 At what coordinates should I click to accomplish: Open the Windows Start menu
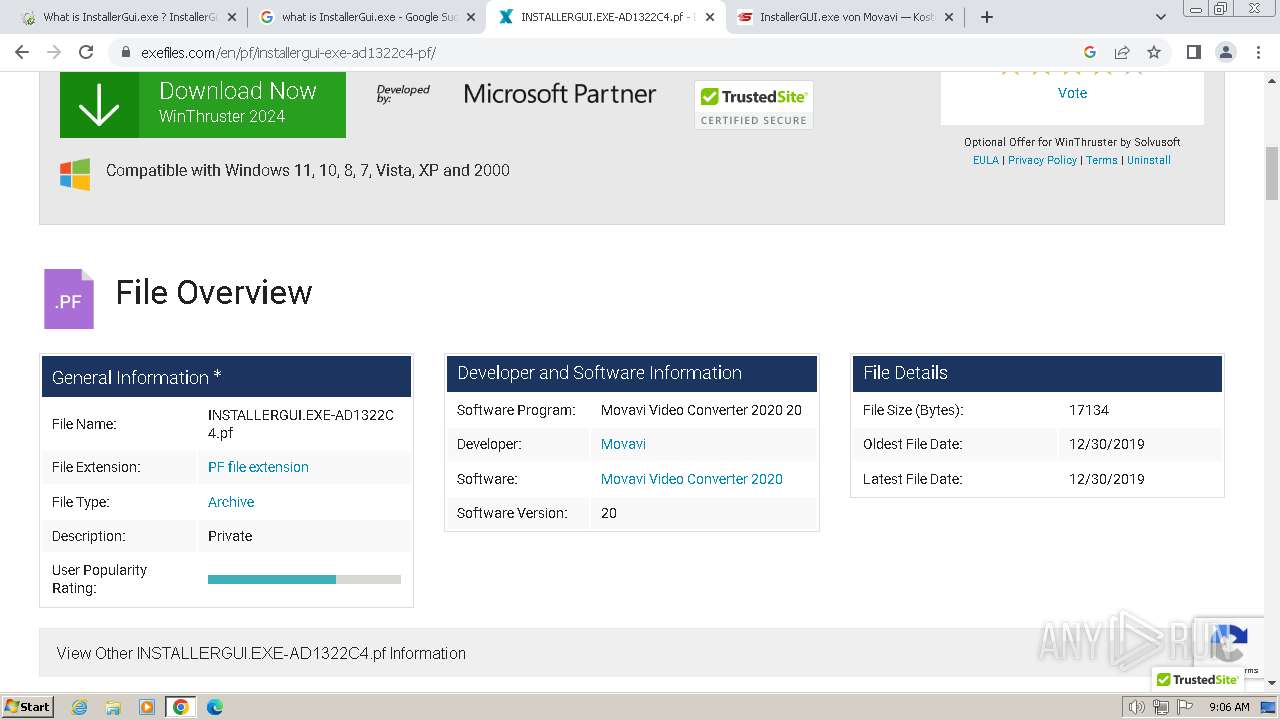[28, 706]
